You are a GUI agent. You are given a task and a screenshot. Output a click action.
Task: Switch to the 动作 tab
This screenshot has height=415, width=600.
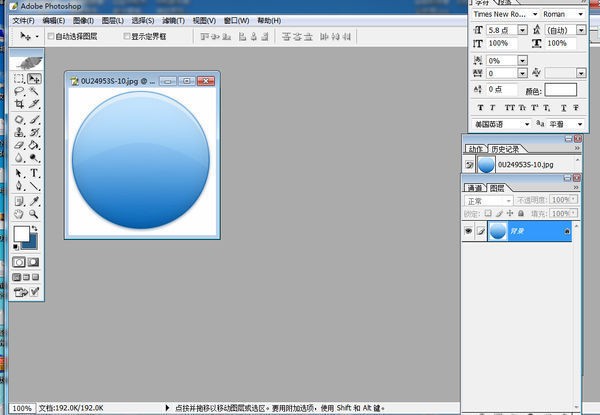[x=473, y=148]
